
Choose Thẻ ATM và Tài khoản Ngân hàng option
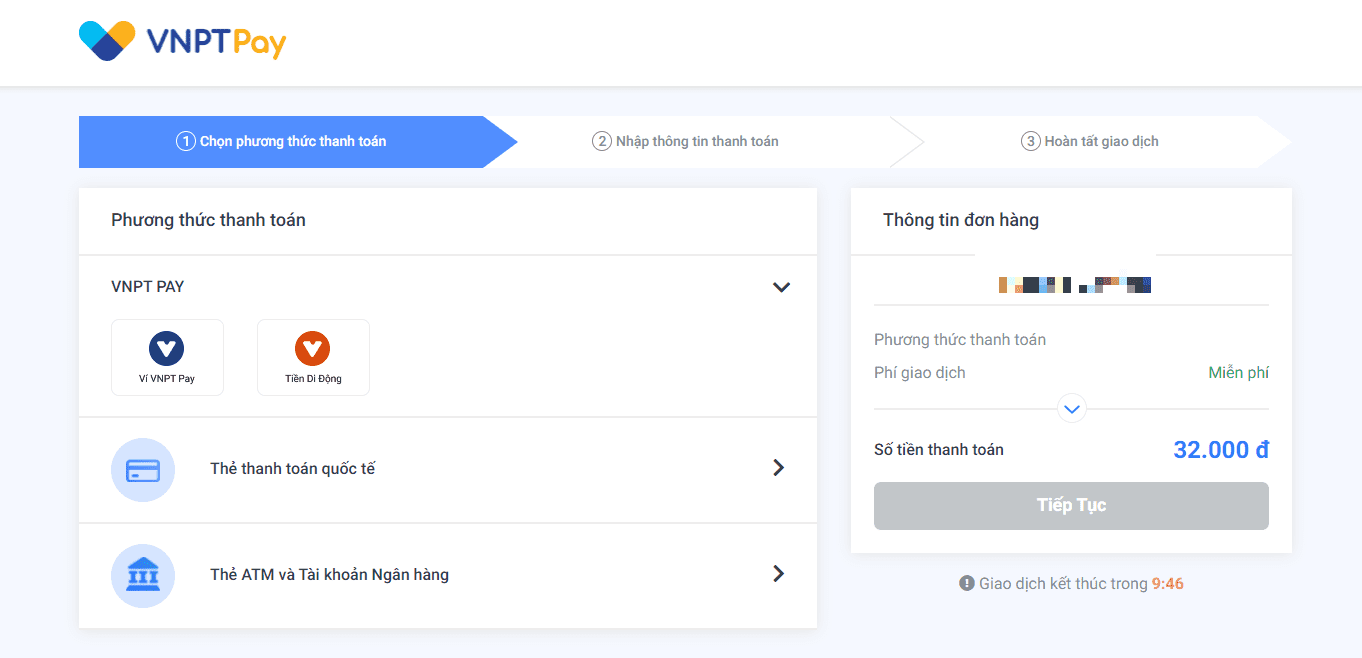point(448,576)
